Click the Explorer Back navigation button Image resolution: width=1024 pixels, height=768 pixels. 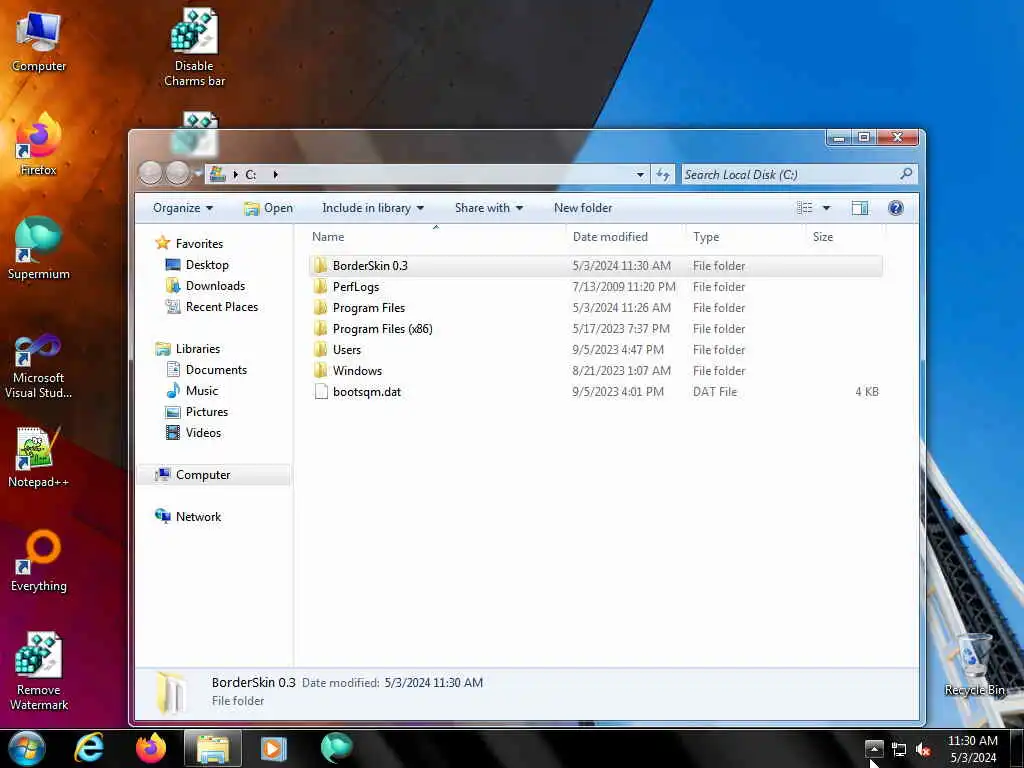tap(150, 173)
